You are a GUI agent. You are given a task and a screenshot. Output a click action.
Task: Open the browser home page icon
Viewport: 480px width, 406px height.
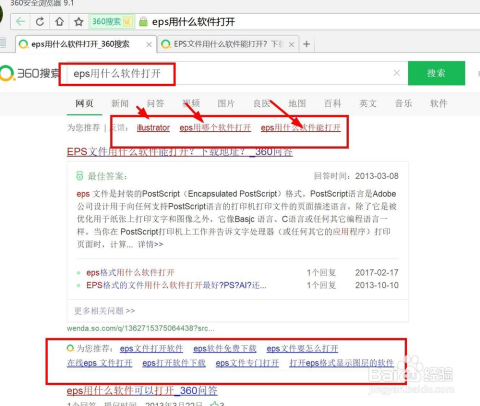click(x=59, y=22)
